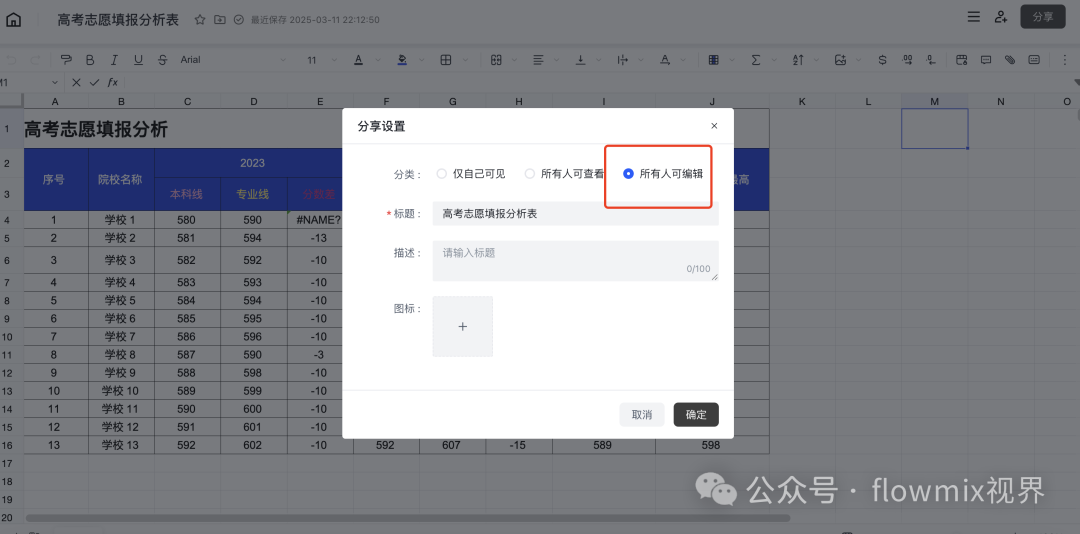Click the confirm checkmark in formula bar
Image resolution: width=1080 pixels, height=534 pixels.
94,82
